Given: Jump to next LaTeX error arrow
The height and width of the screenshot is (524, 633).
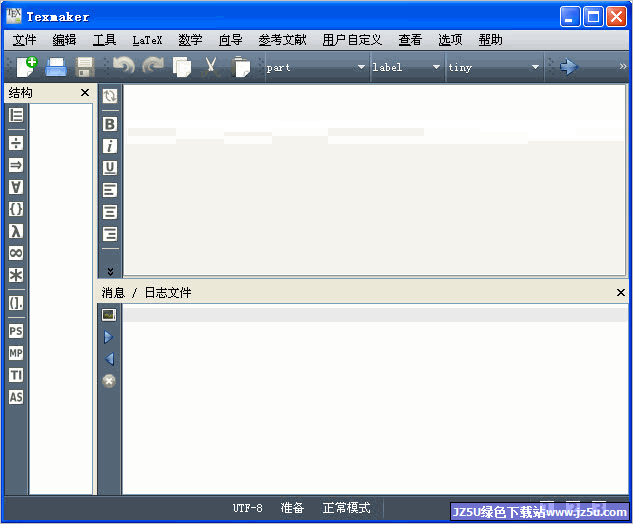Looking at the screenshot, I should click(x=109, y=337).
